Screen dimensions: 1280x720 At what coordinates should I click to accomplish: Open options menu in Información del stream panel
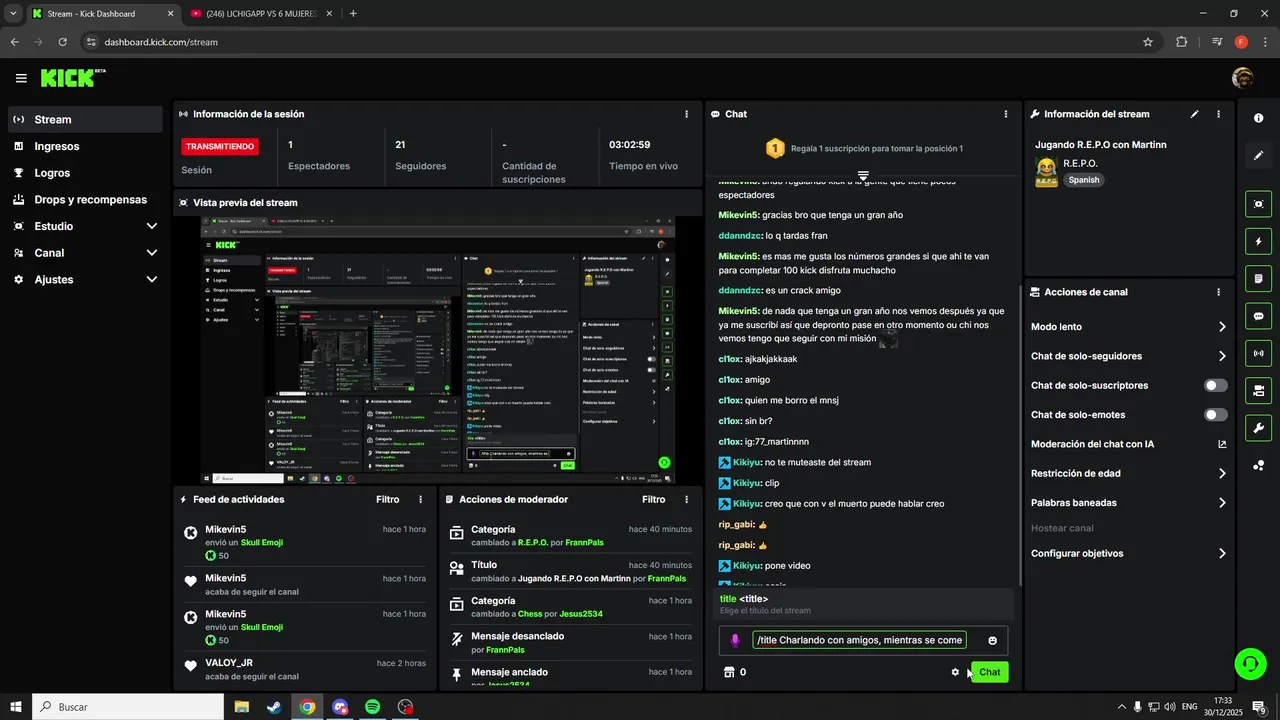(x=1218, y=114)
